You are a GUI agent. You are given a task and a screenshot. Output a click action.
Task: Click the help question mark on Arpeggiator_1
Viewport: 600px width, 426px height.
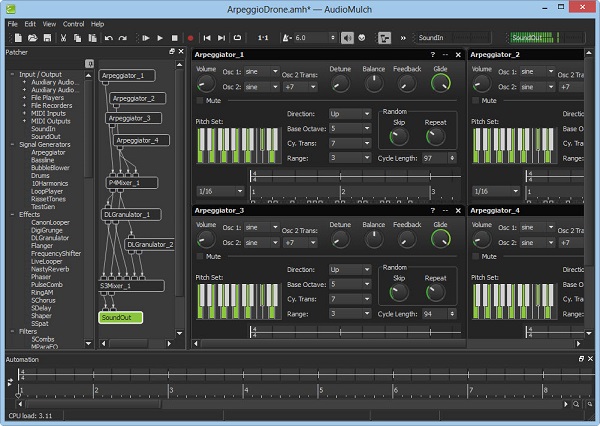[x=433, y=54]
